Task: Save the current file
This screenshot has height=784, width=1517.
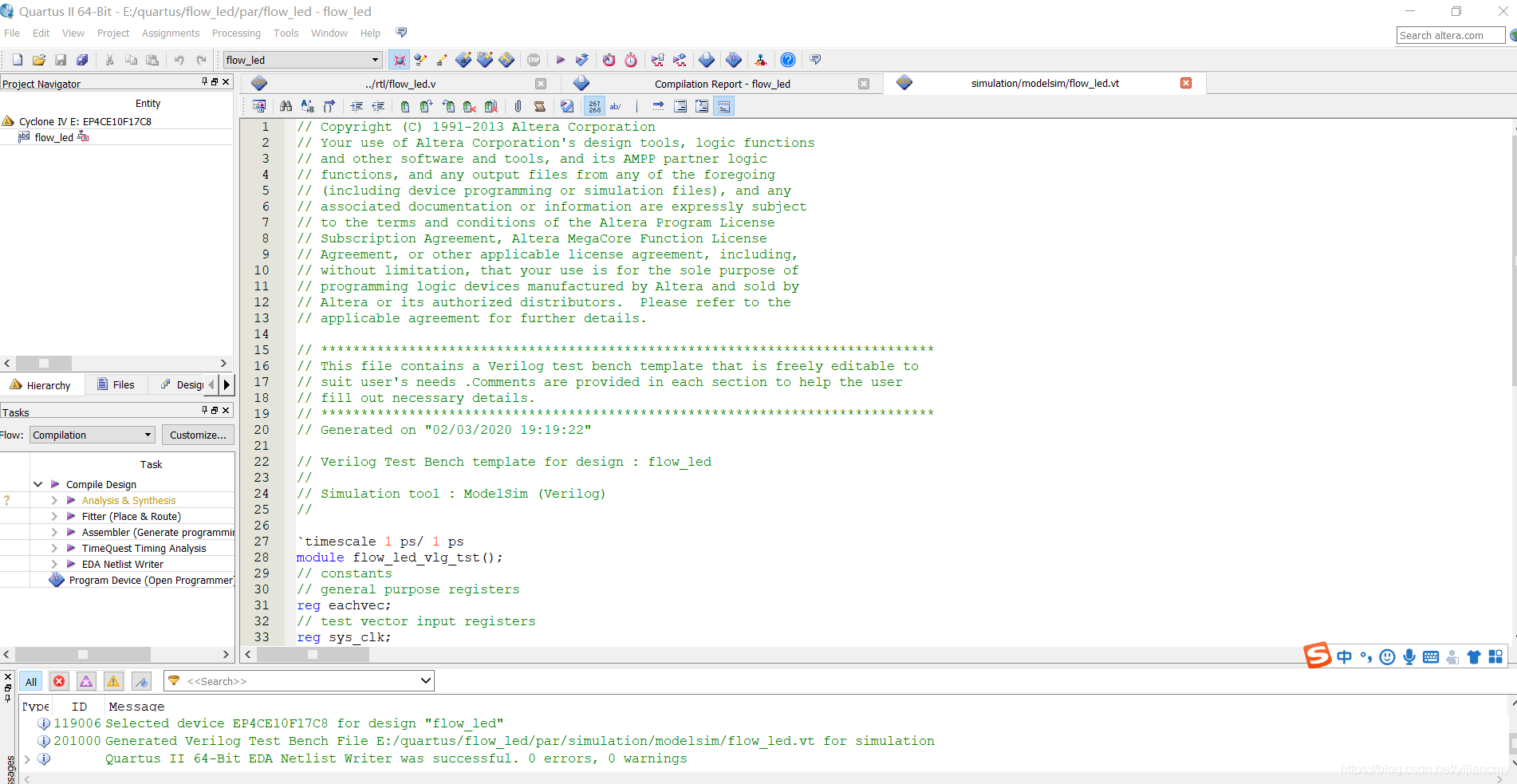Action: tap(61, 60)
